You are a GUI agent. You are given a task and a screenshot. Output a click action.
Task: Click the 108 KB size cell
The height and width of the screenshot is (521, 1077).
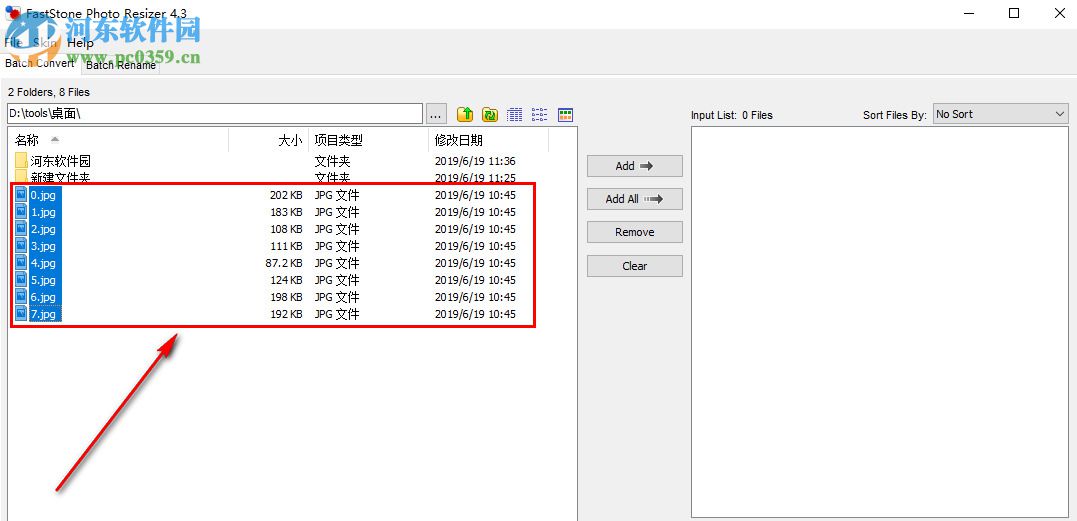coord(286,229)
